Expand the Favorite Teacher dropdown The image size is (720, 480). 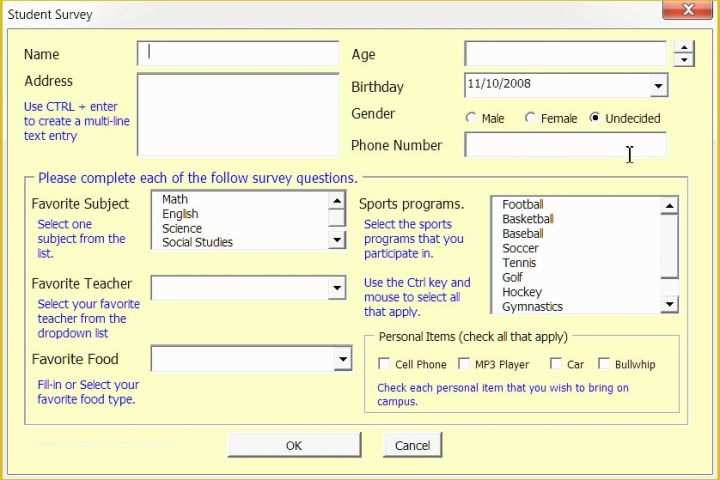coord(337,288)
